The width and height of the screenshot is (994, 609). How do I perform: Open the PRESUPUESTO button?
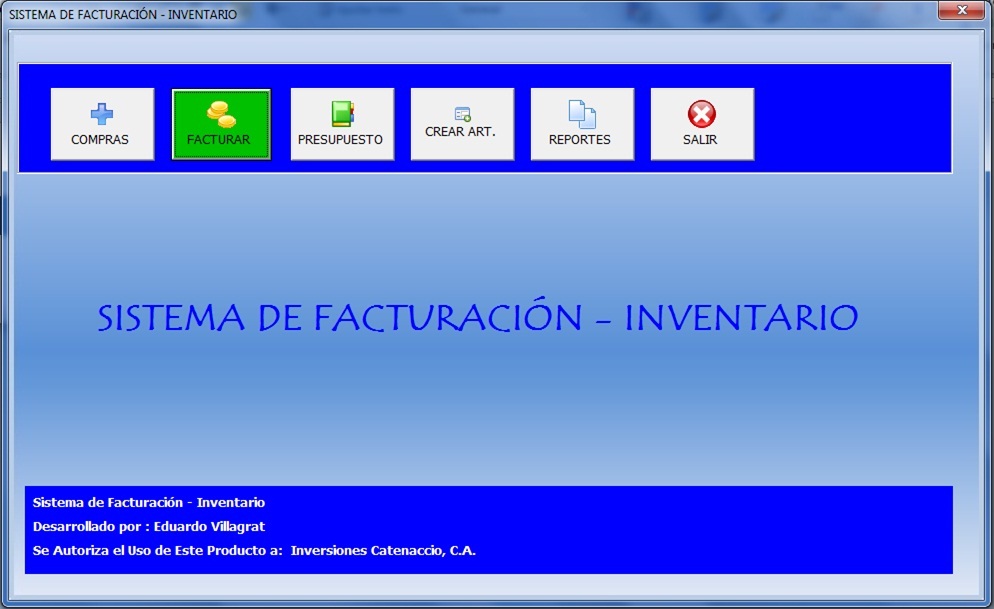(342, 124)
